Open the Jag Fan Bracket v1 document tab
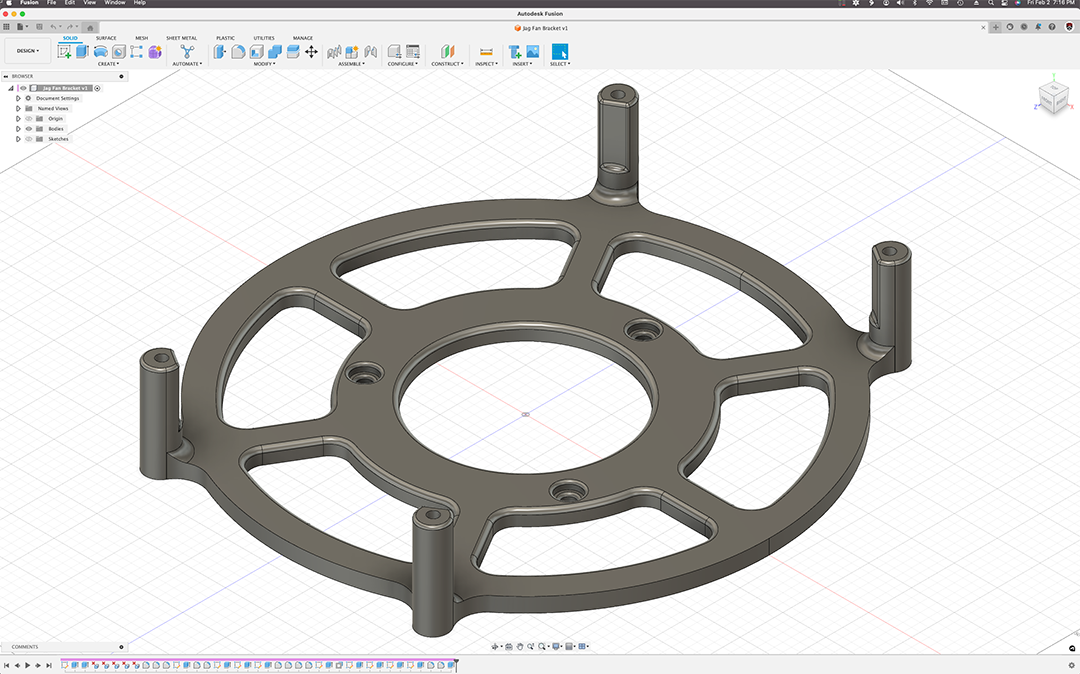1080x674 pixels. 541,28
